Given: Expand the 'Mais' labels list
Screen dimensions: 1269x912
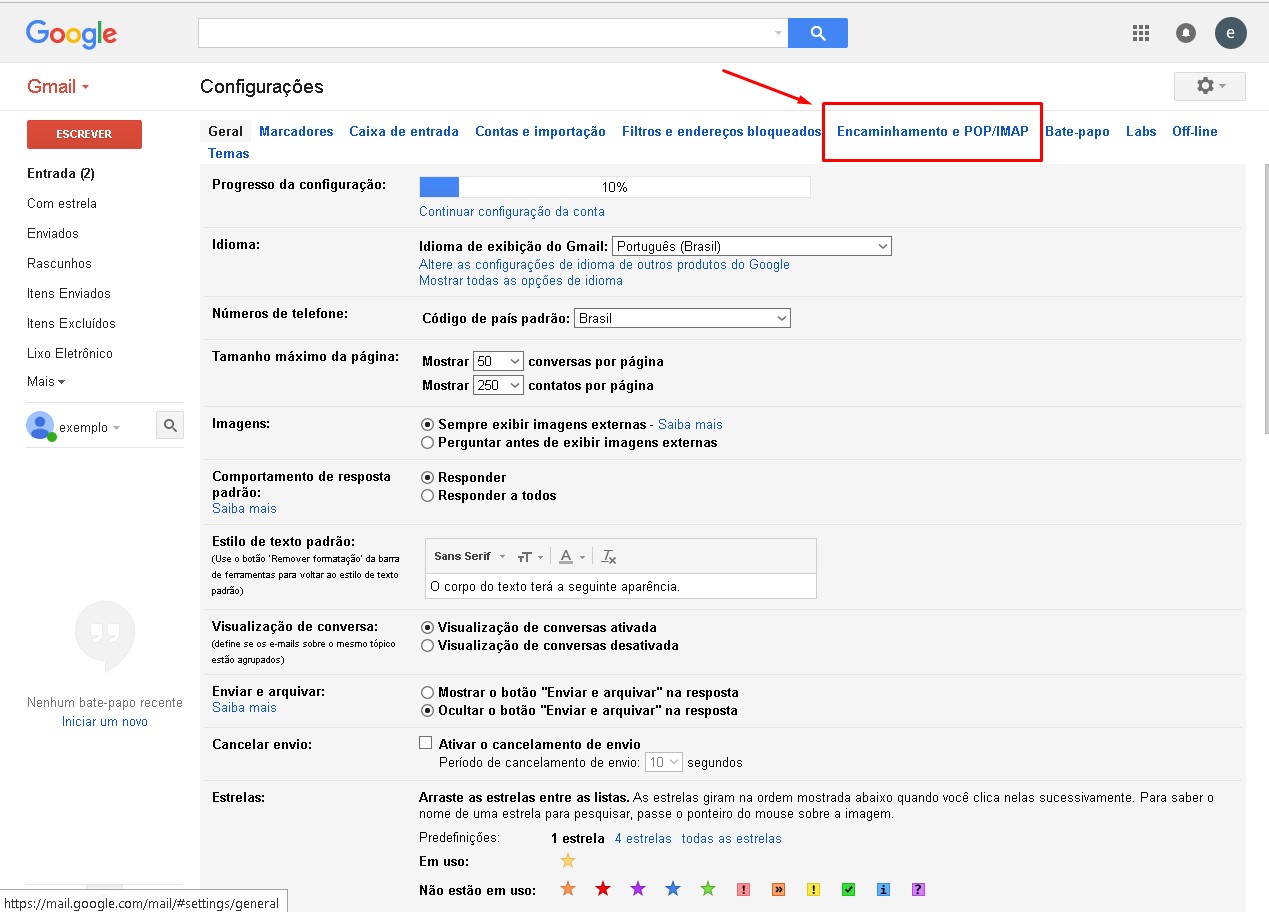Looking at the screenshot, I should pyautogui.click(x=46, y=381).
